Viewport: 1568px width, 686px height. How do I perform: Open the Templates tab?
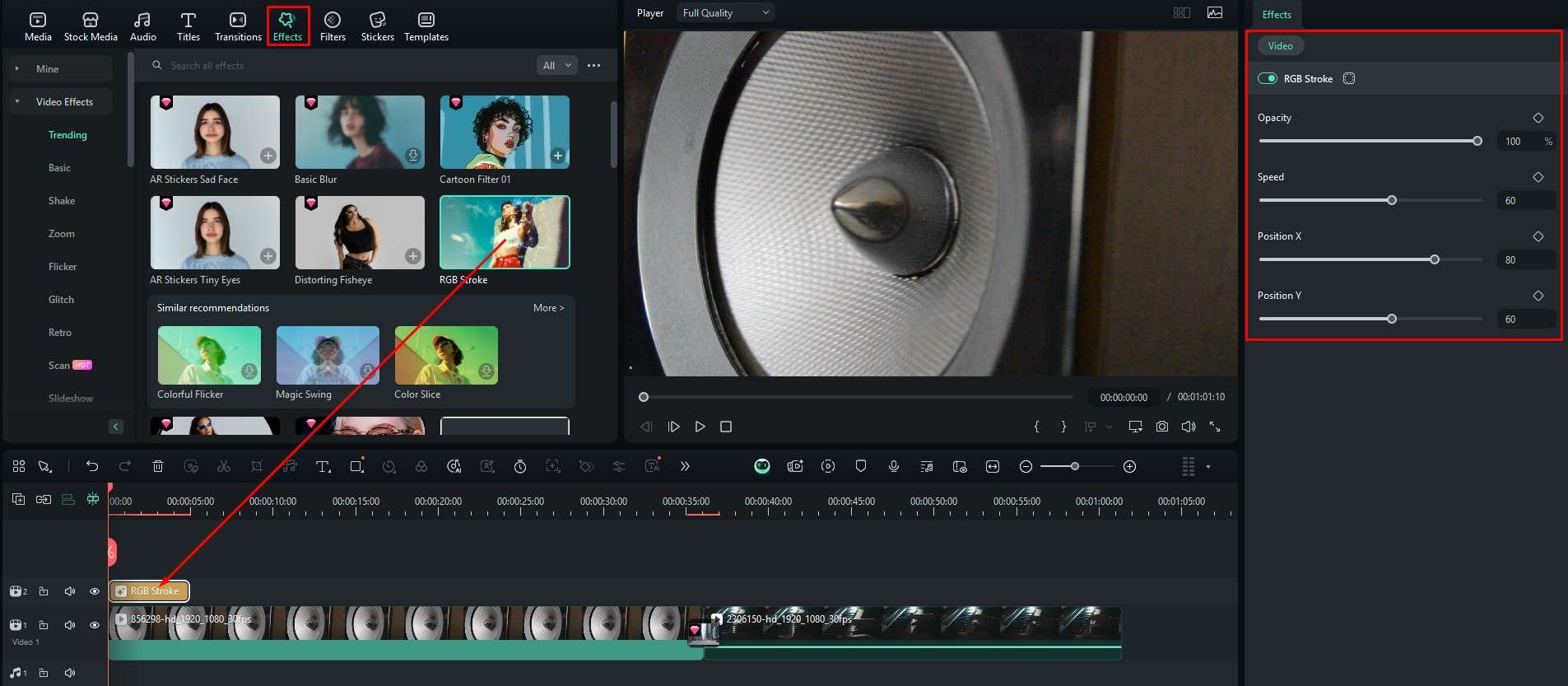(x=426, y=26)
